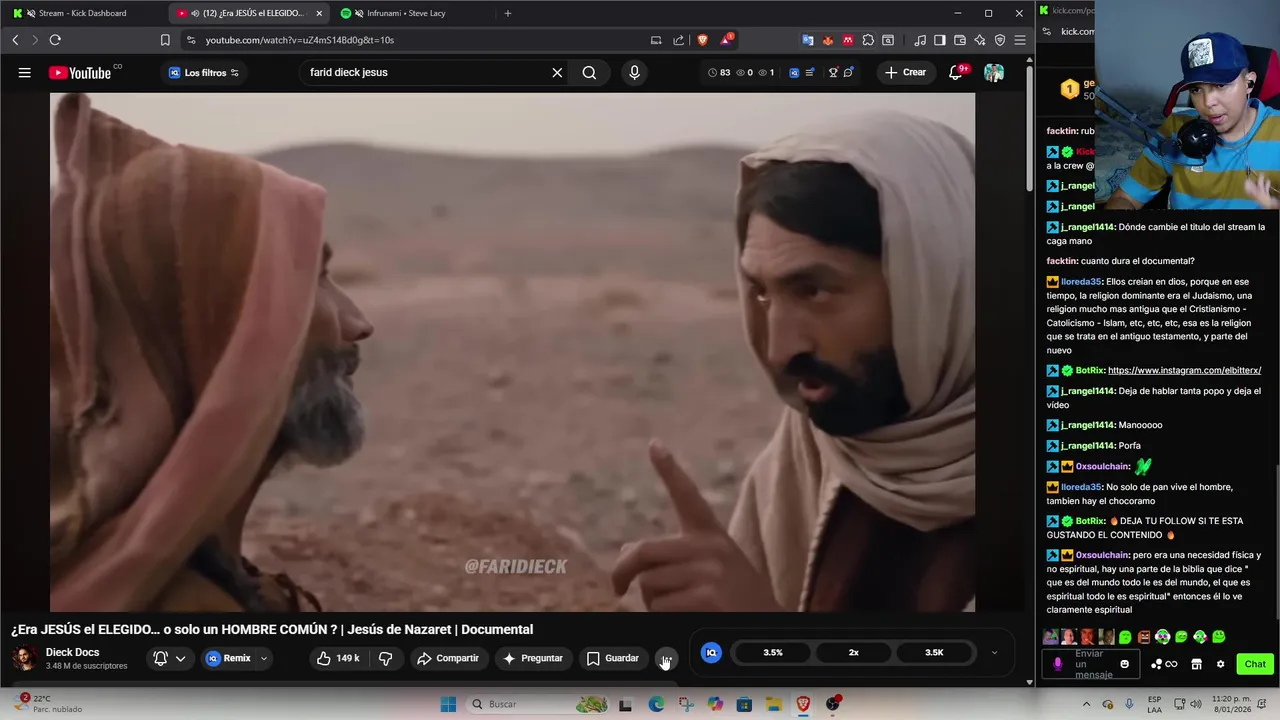Open Brave Leo AI sparkle icon

980,40
